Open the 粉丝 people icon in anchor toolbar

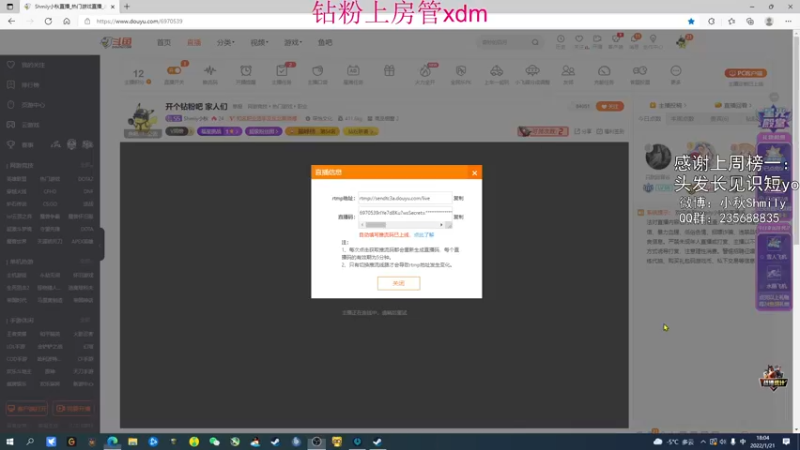(x=568, y=70)
